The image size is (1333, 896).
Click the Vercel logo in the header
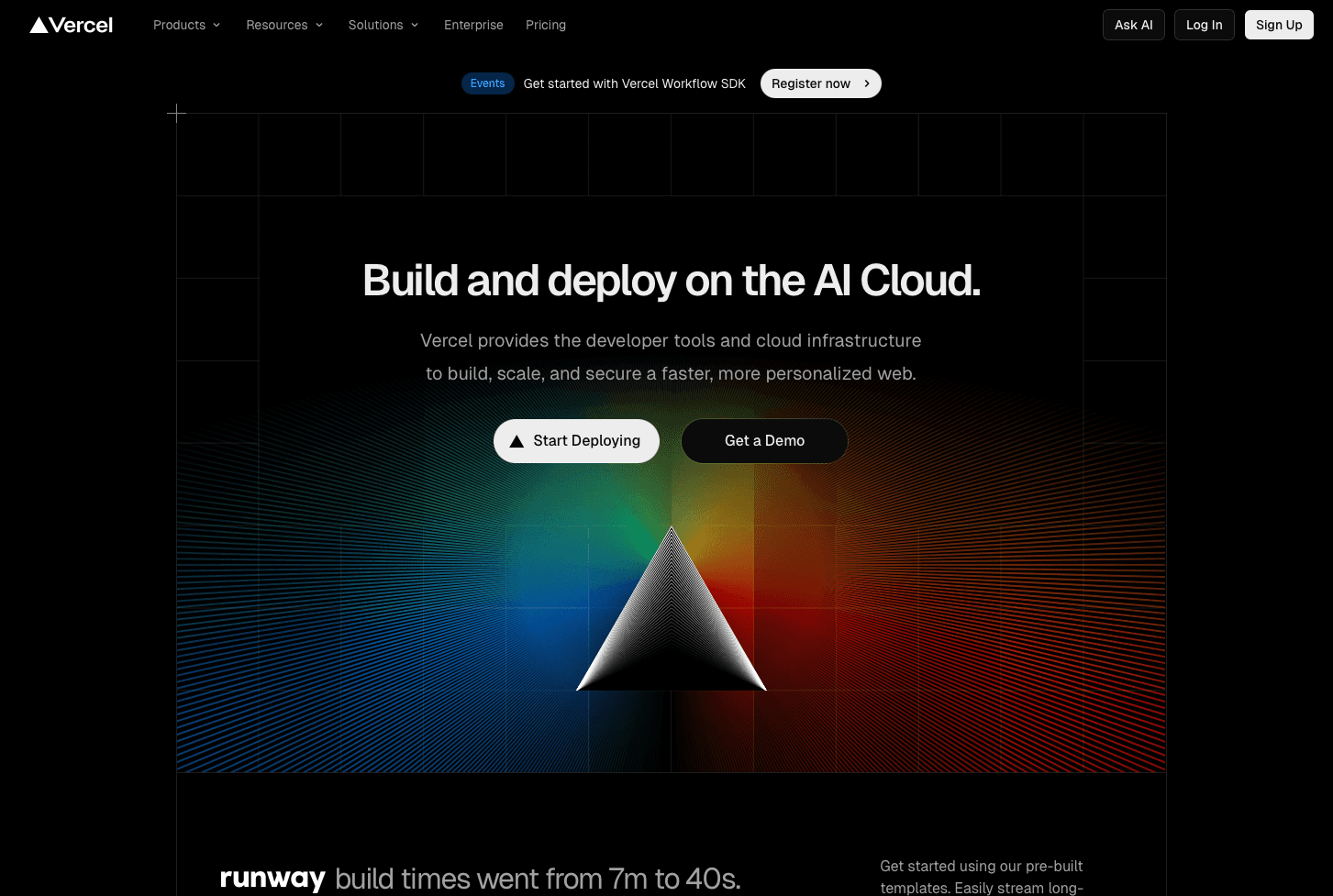[71, 25]
